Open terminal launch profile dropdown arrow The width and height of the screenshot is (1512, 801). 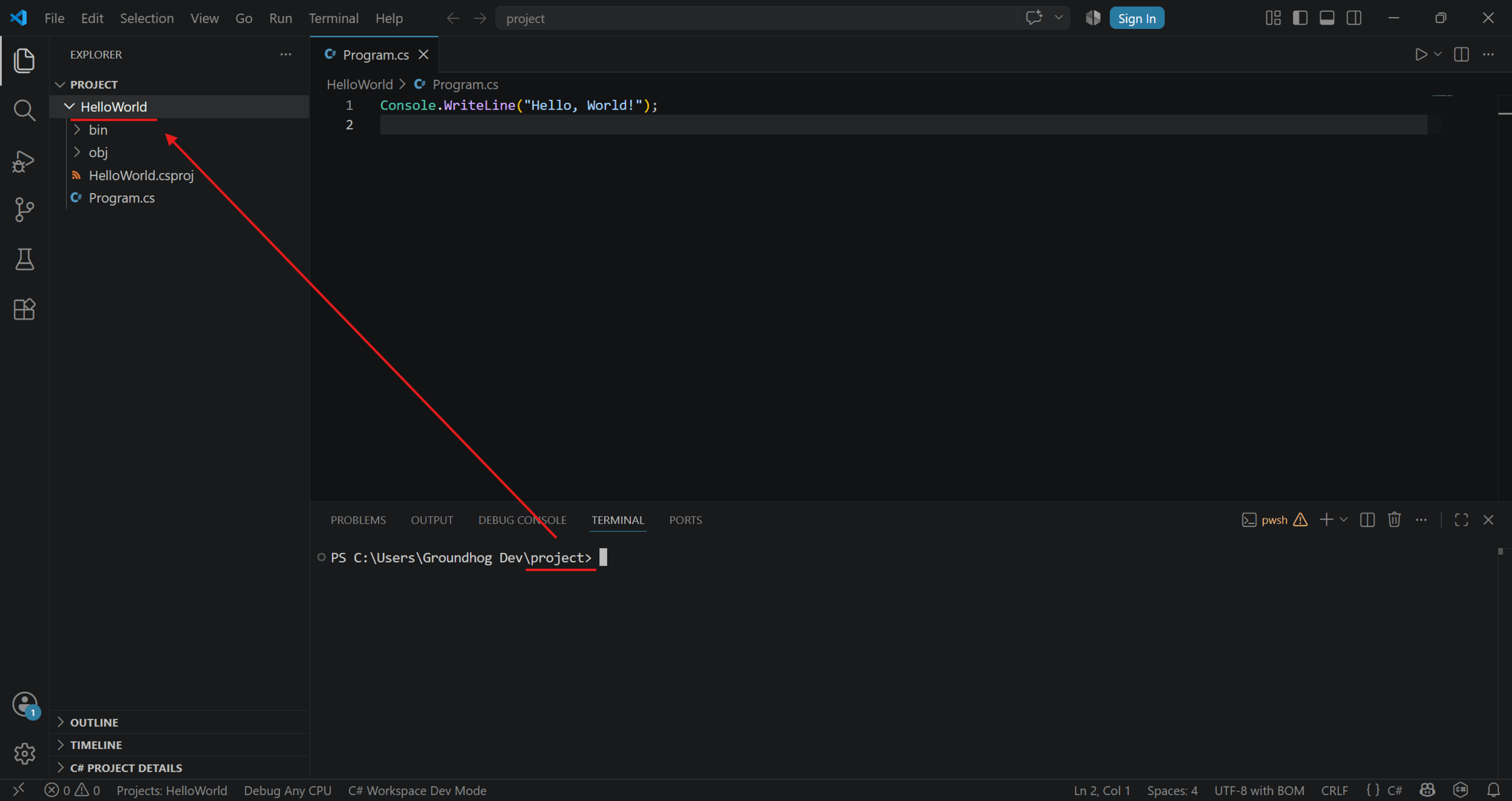[1343, 520]
